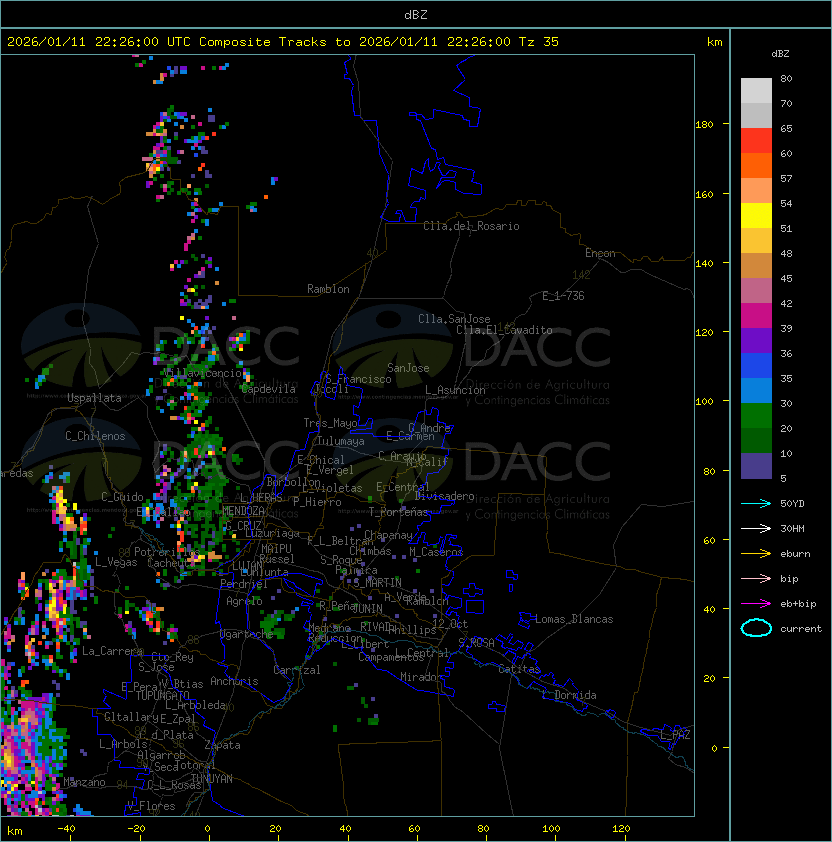Click the 180 tick label on vertical axis
This screenshot has width=832, height=842.
click(704, 125)
